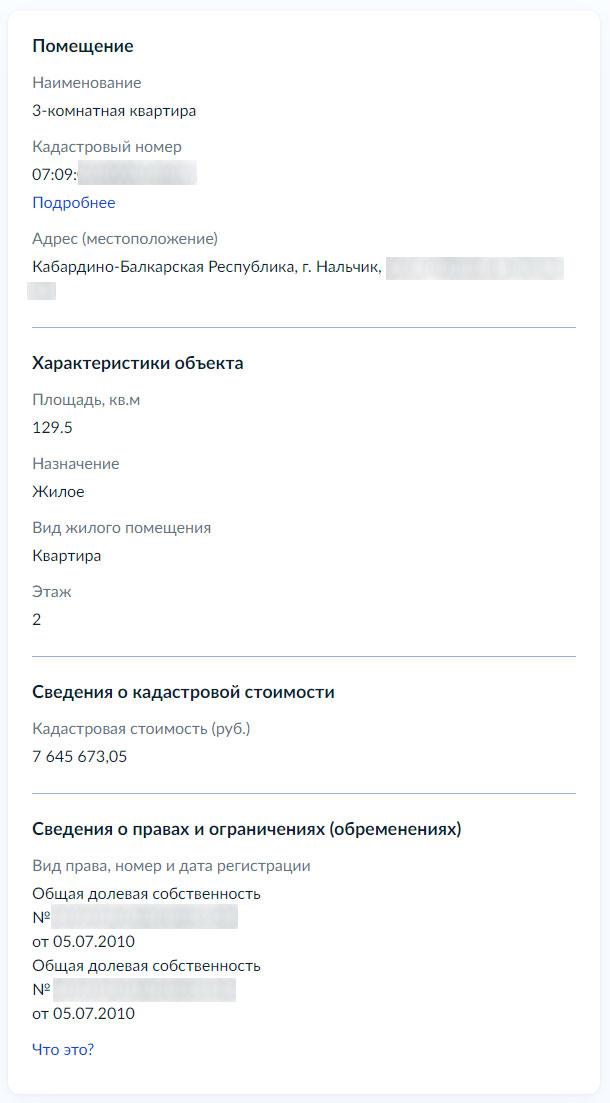Click the Этаж label
The width and height of the screenshot is (610, 1103).
click(52, 592)
